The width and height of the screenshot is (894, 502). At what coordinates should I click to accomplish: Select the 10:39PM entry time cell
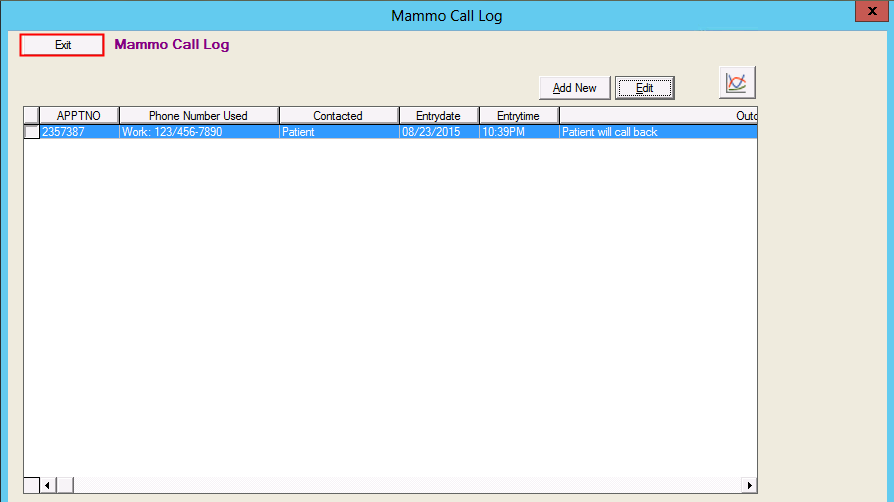point(518,132)
